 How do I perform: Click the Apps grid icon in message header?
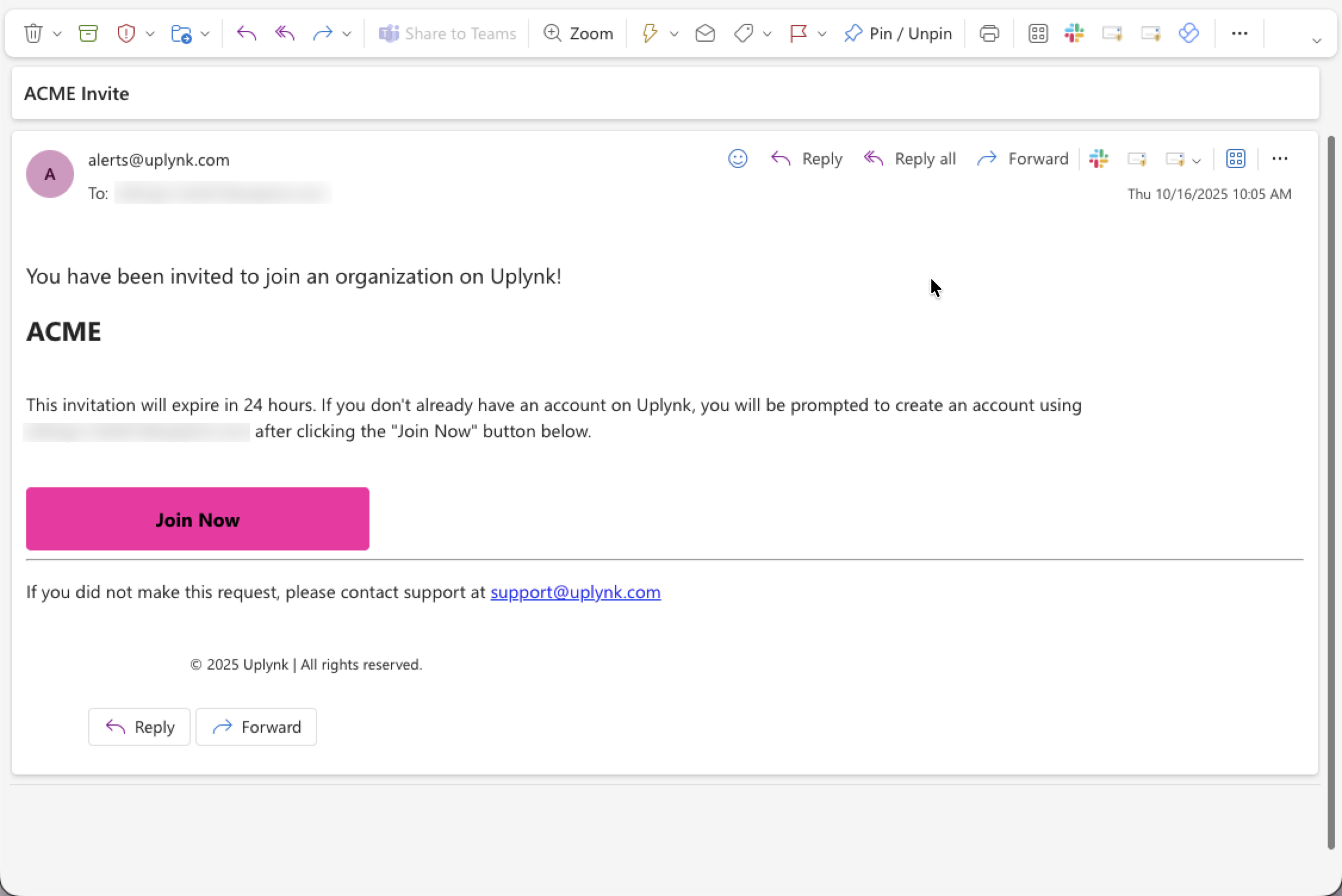point(1235,158)
